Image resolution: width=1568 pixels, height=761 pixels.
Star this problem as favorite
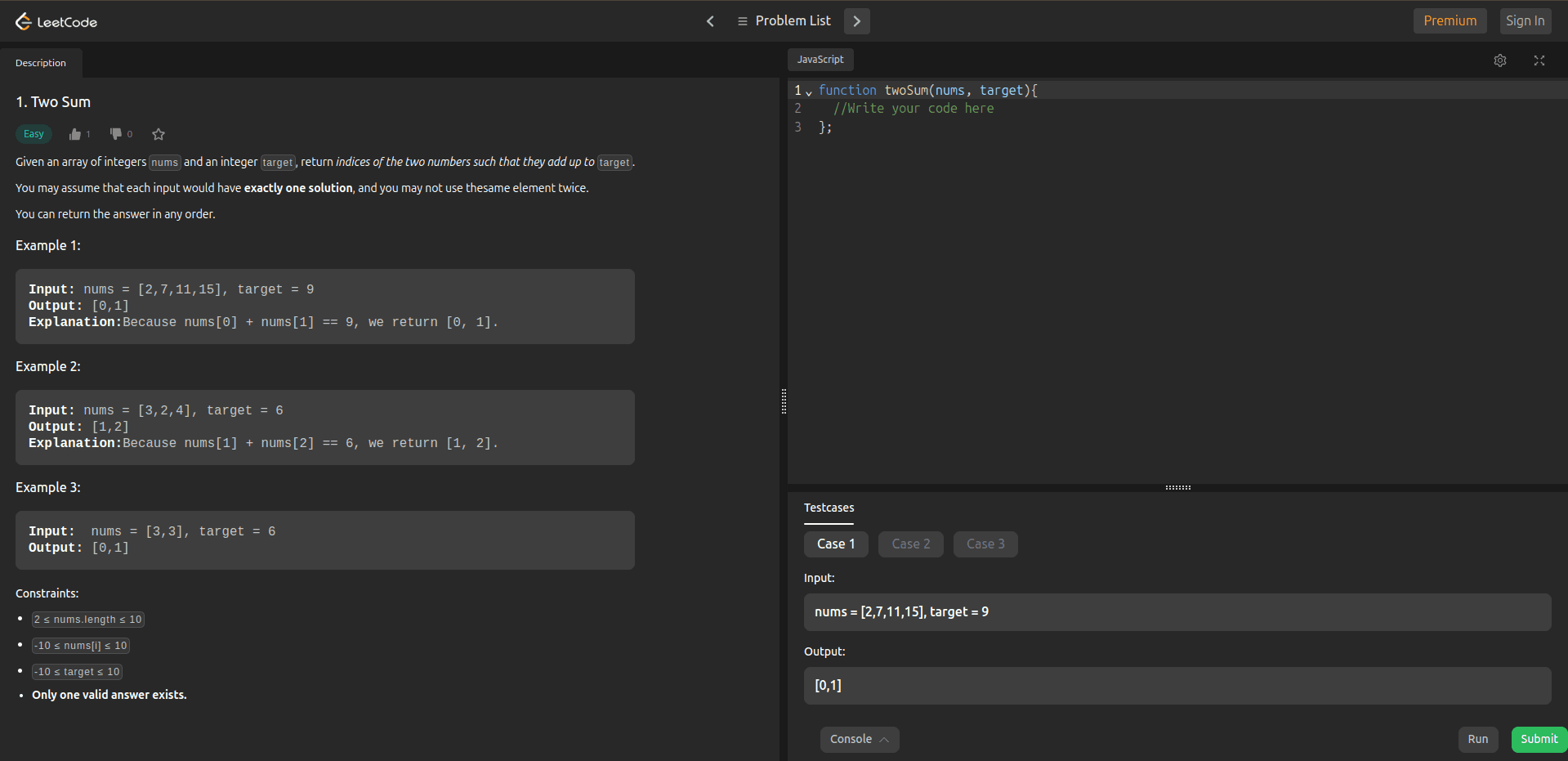tap(159, 134)
